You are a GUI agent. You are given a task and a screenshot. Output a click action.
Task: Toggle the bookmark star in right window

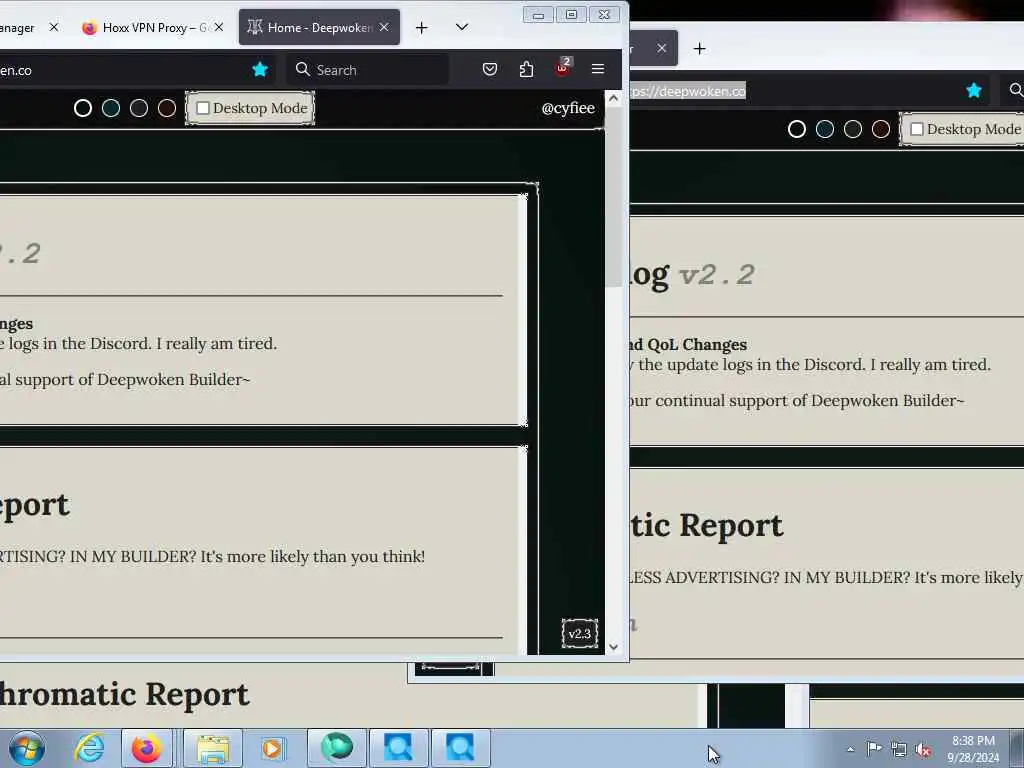[x=974, y=90]
